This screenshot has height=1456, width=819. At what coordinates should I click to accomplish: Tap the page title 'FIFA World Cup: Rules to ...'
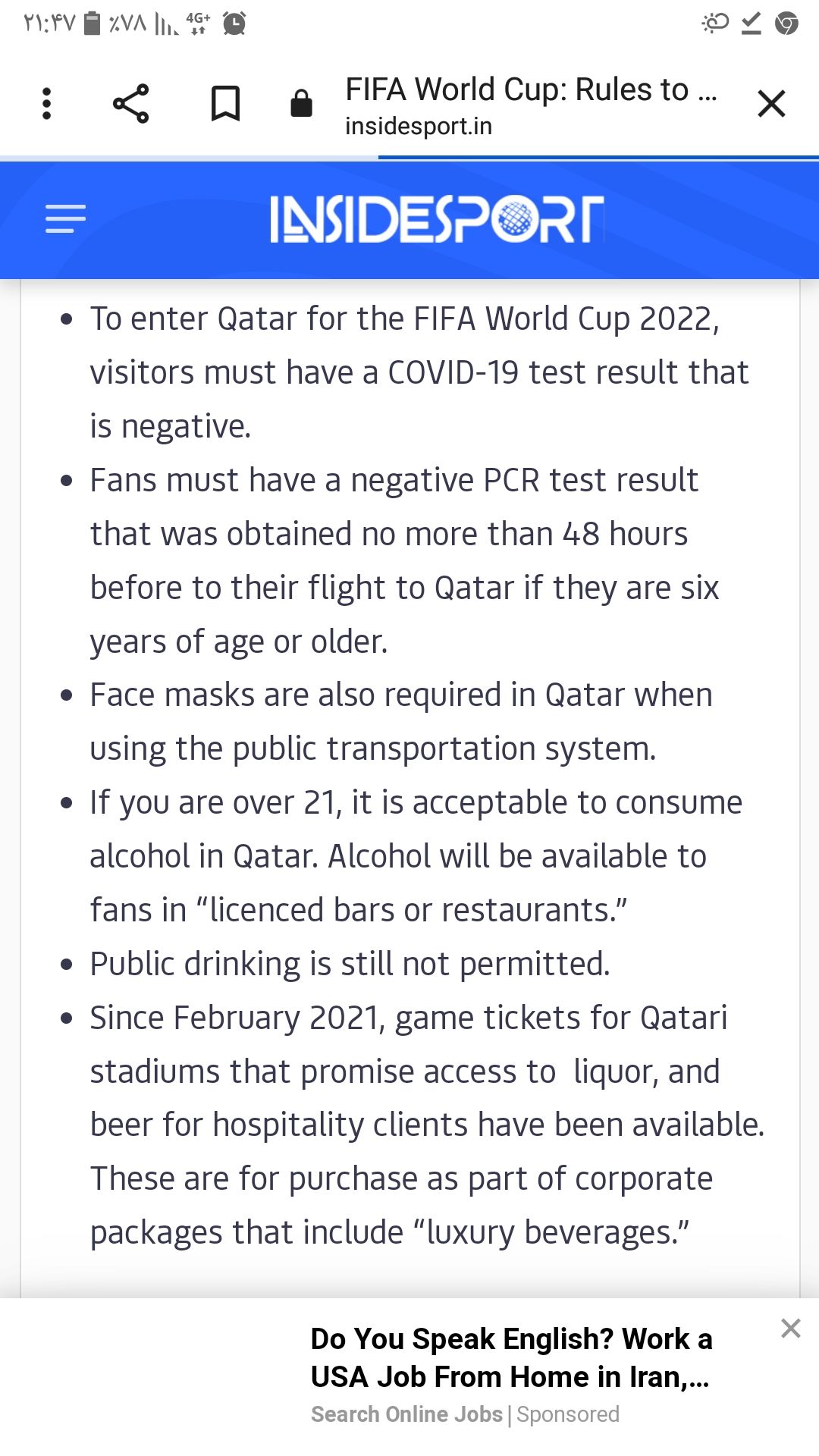point(531,89)
